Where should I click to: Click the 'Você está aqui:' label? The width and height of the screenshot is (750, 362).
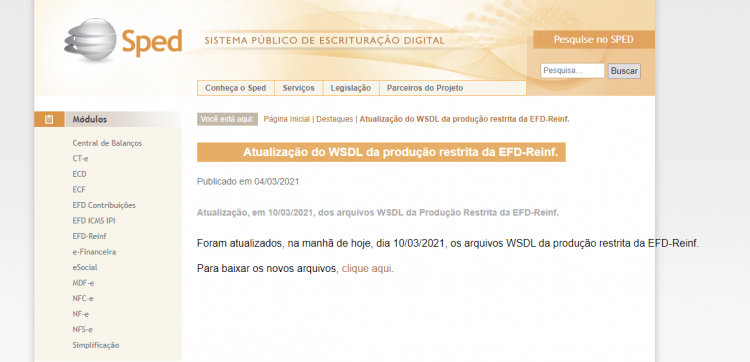point(227,119)
